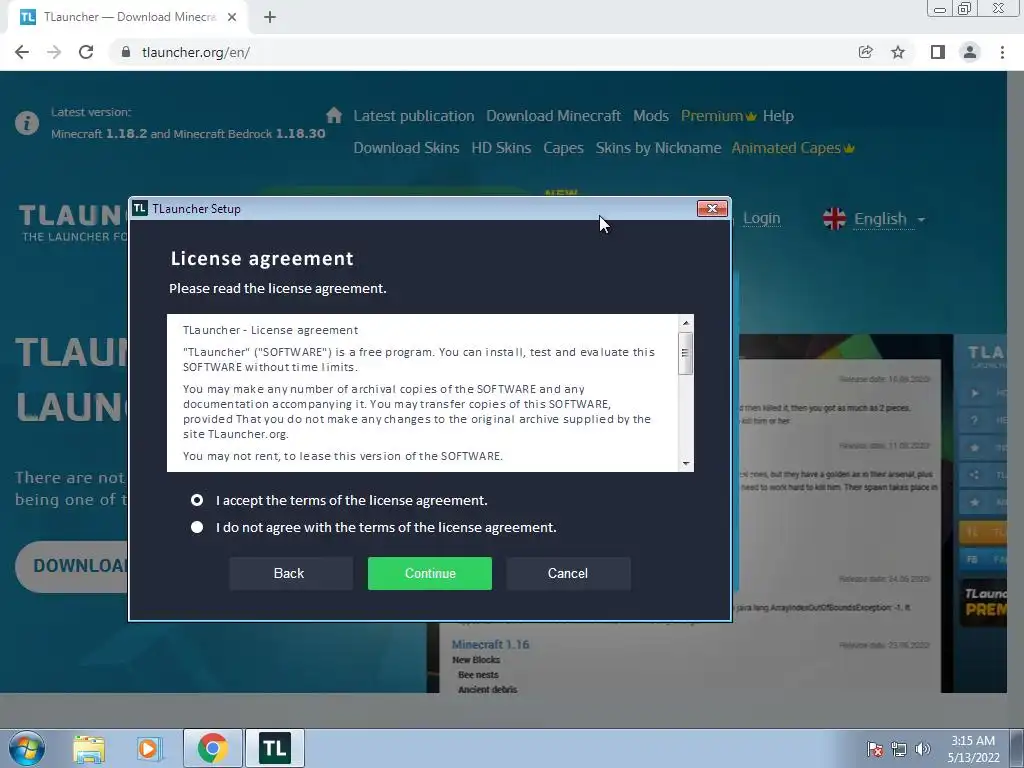This screenshot has width=1024, height=768.
Task: Click the green Continue button
Action: [430, 573]
